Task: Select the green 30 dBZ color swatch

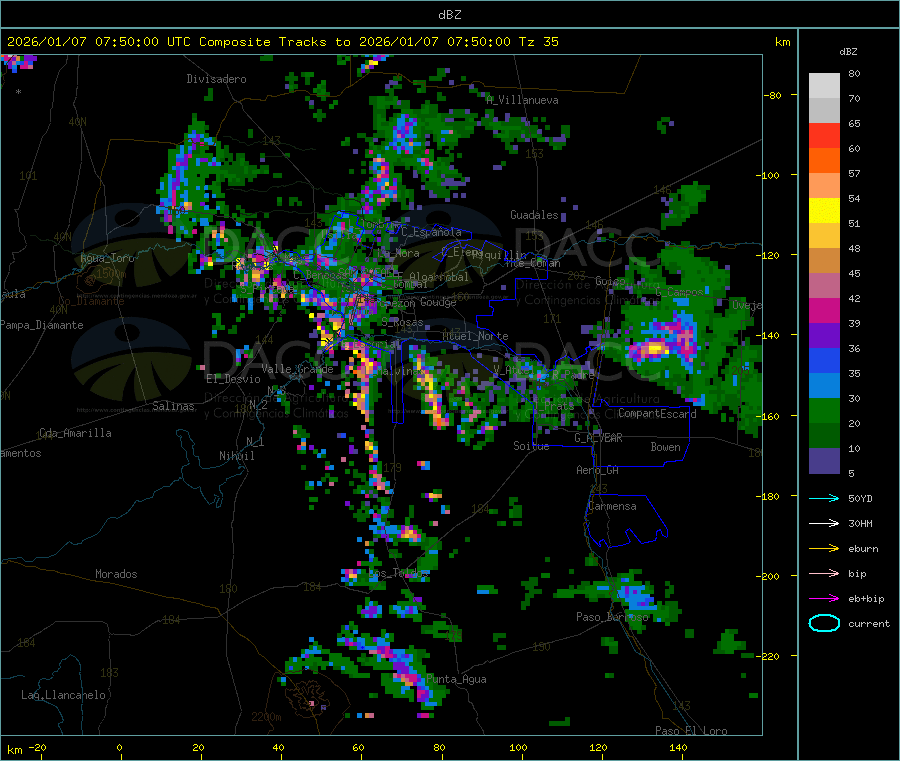Action: coord(824,410)
